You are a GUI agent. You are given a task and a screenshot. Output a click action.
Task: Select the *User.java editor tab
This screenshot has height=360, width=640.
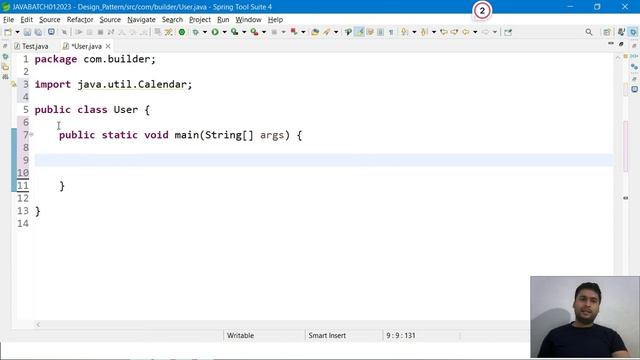pos(86,47)
